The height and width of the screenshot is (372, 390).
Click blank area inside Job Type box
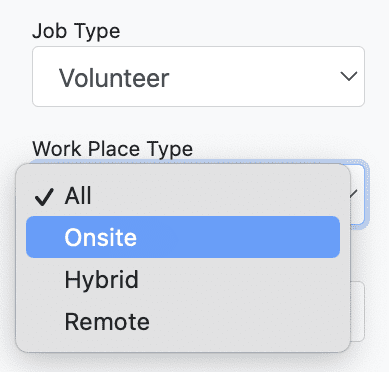[253, 76]
